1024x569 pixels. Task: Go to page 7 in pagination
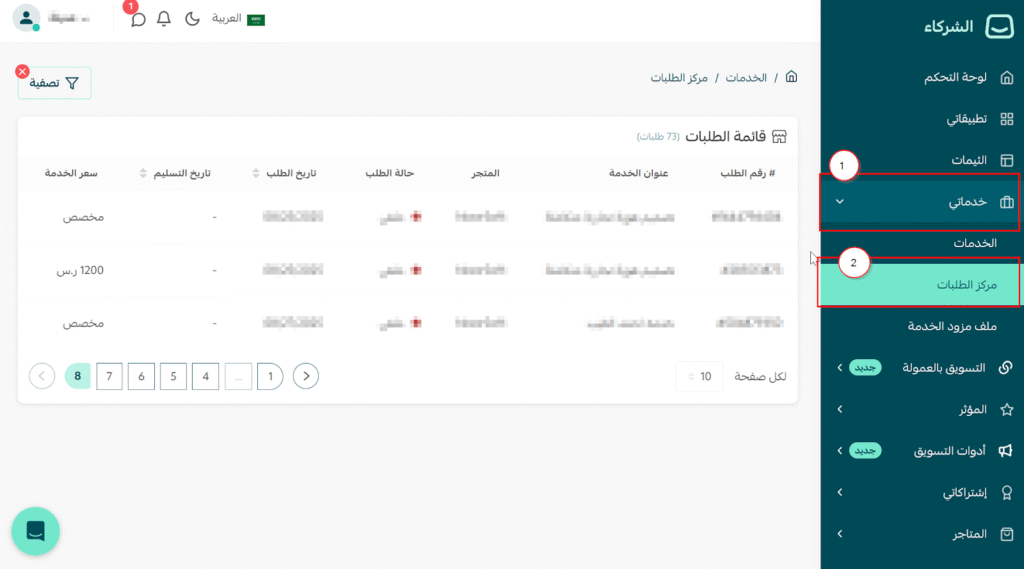[109, 376]
